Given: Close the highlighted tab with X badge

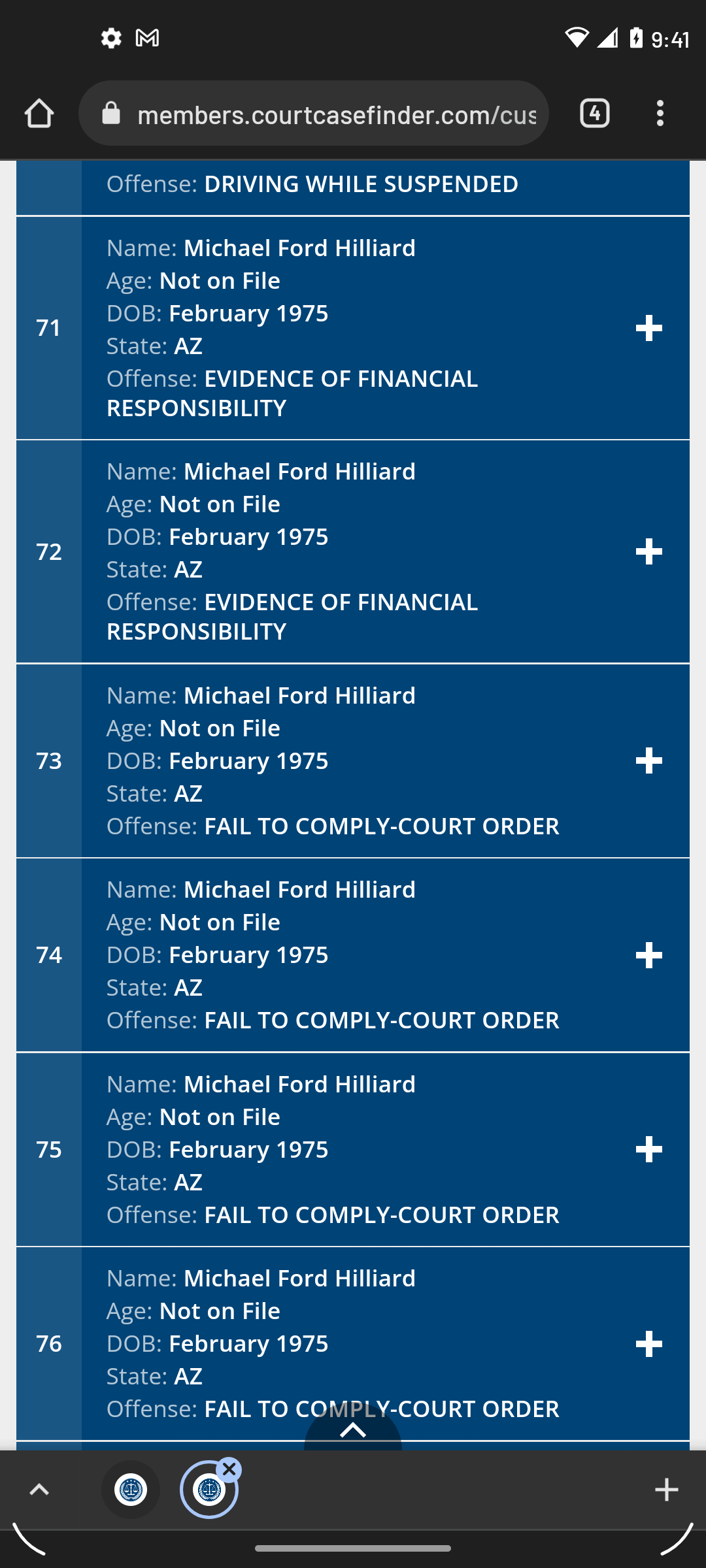Looking at the screenshot, I should pos(229,1470).
